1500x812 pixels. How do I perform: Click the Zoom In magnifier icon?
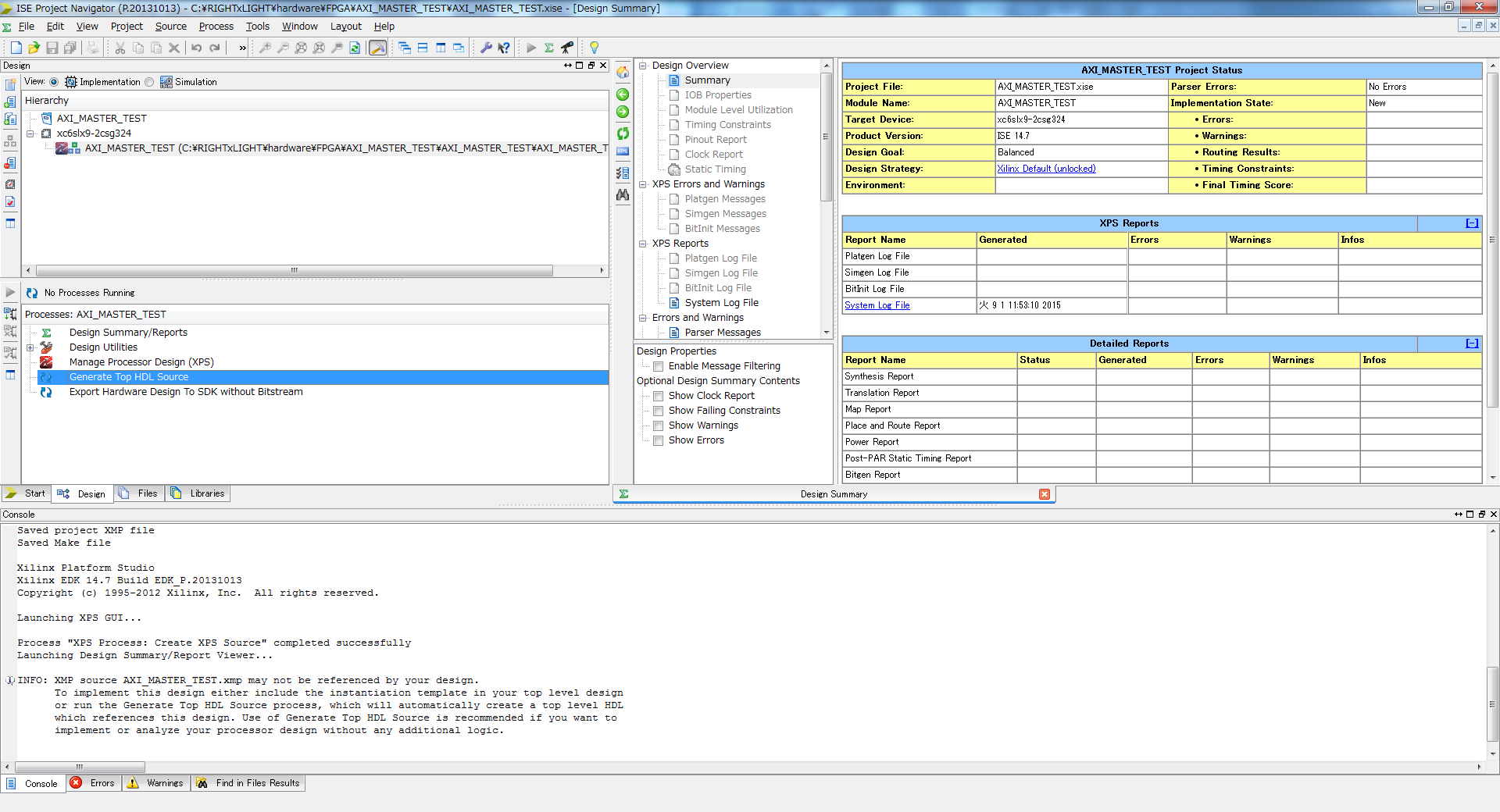point(265,48)
